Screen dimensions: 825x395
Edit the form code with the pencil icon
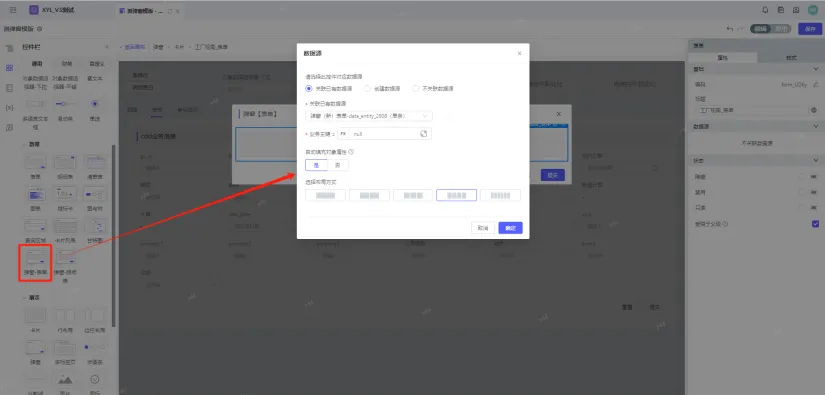pos(816,84)
